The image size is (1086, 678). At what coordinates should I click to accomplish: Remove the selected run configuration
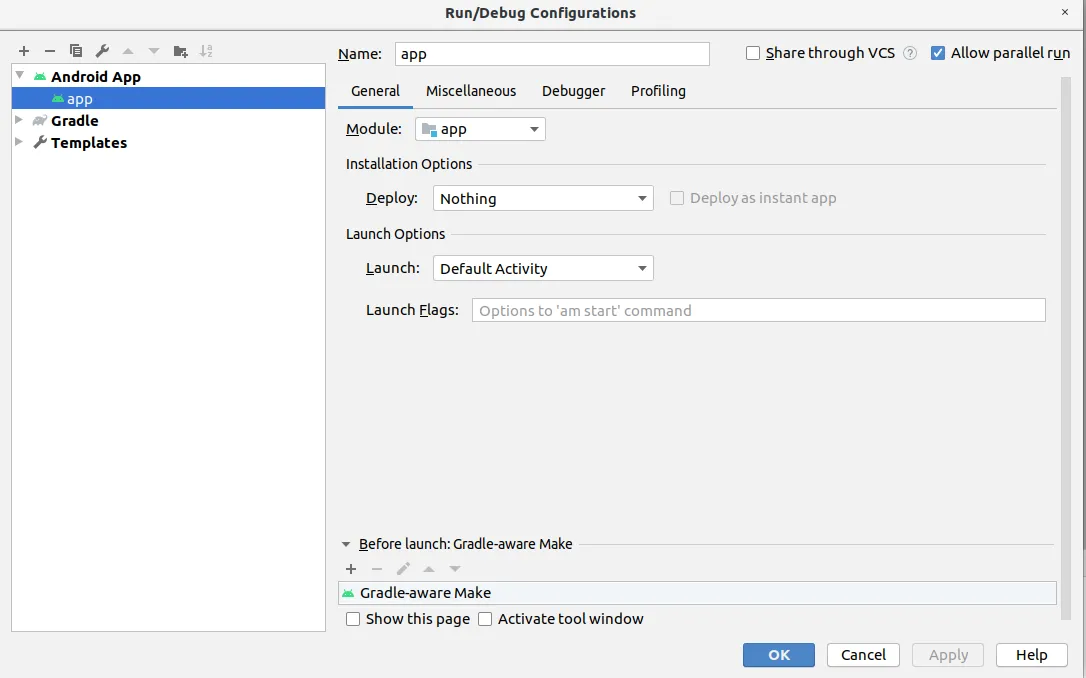50,51
